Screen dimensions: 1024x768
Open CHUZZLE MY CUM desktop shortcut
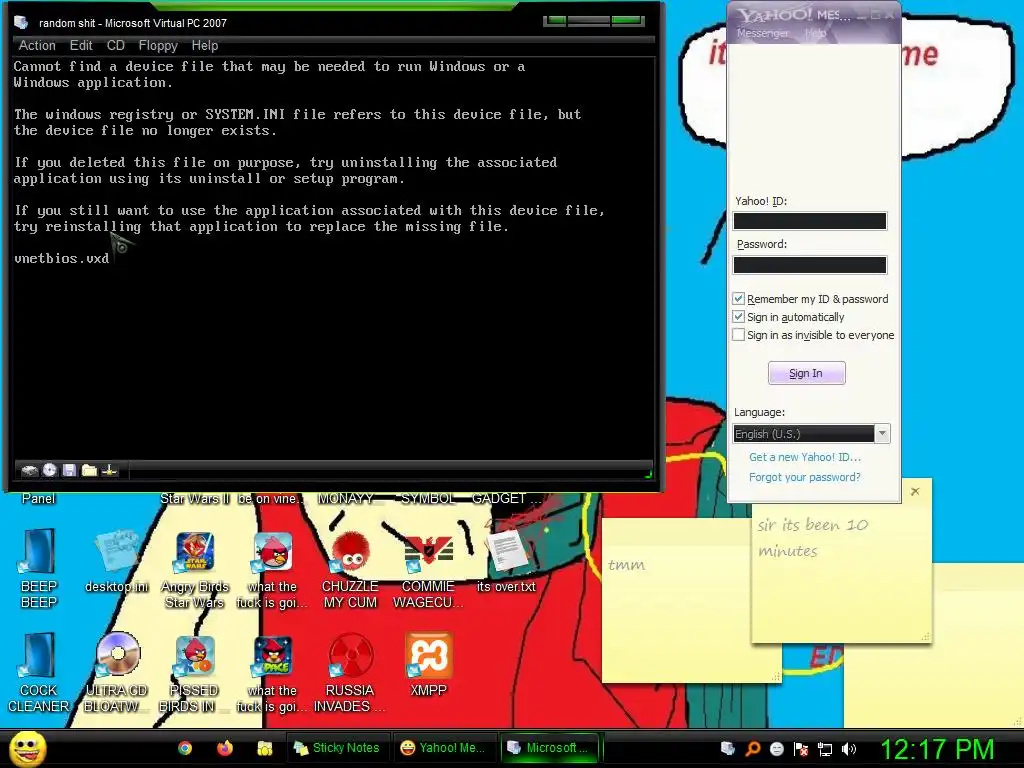tap(351, 569)
